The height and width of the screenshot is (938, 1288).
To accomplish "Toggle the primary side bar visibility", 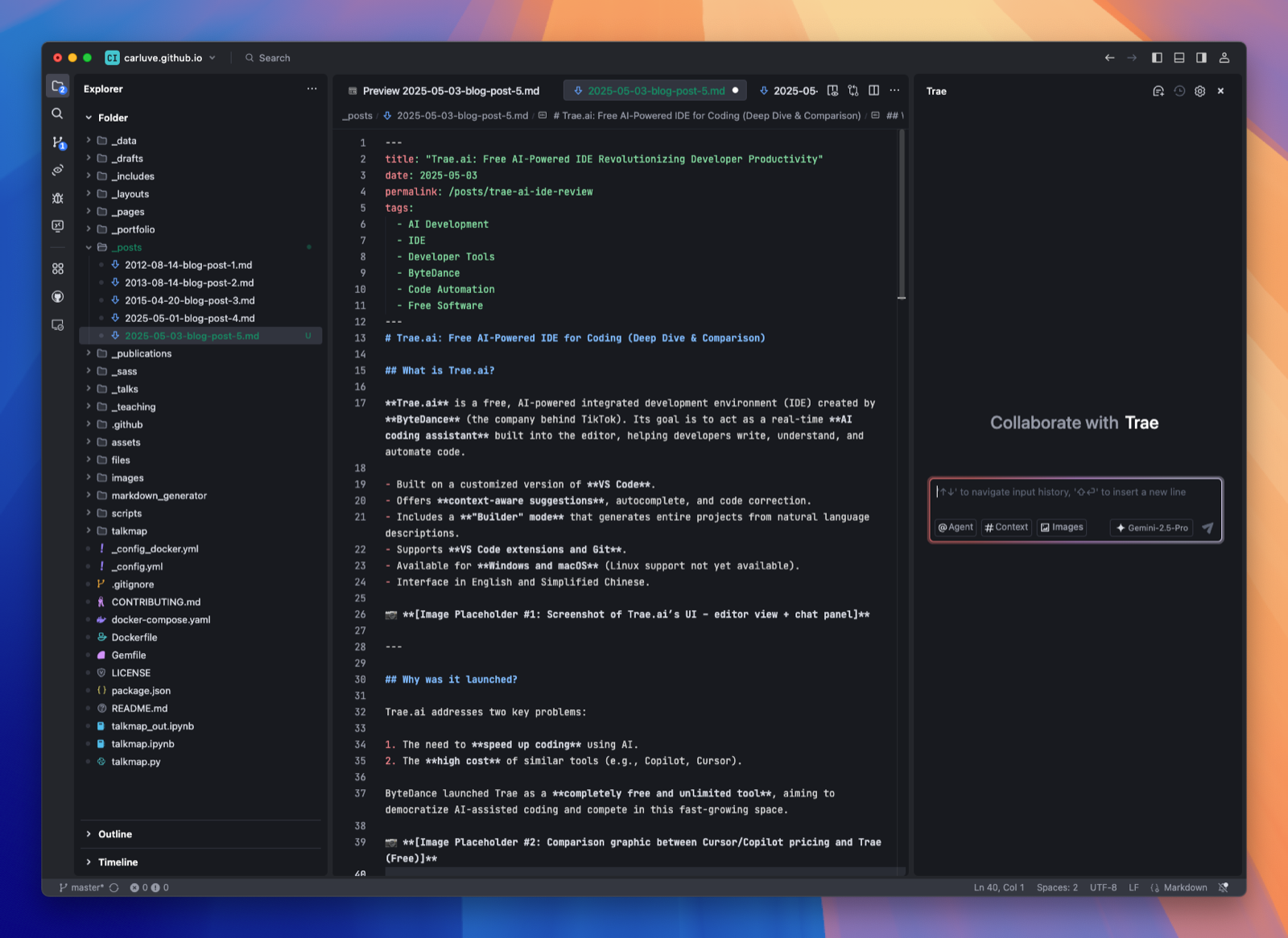I will pos(1157,58).
